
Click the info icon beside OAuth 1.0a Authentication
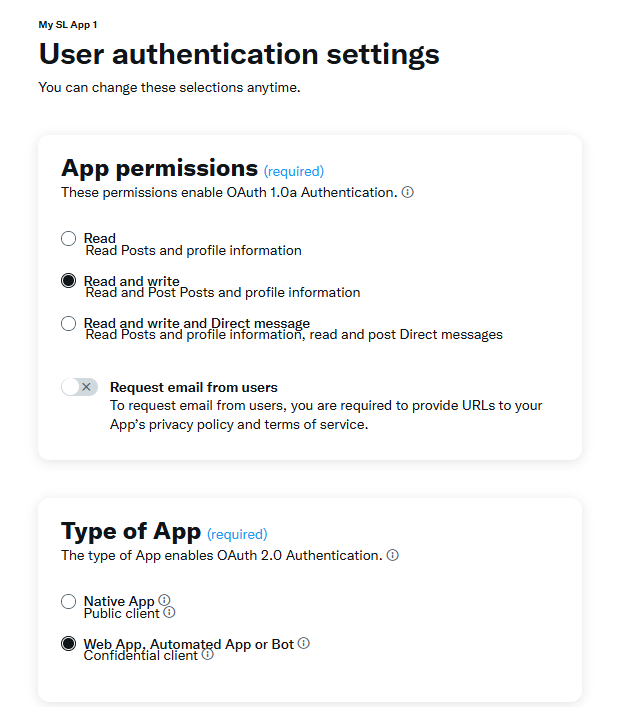pos(408,192)
